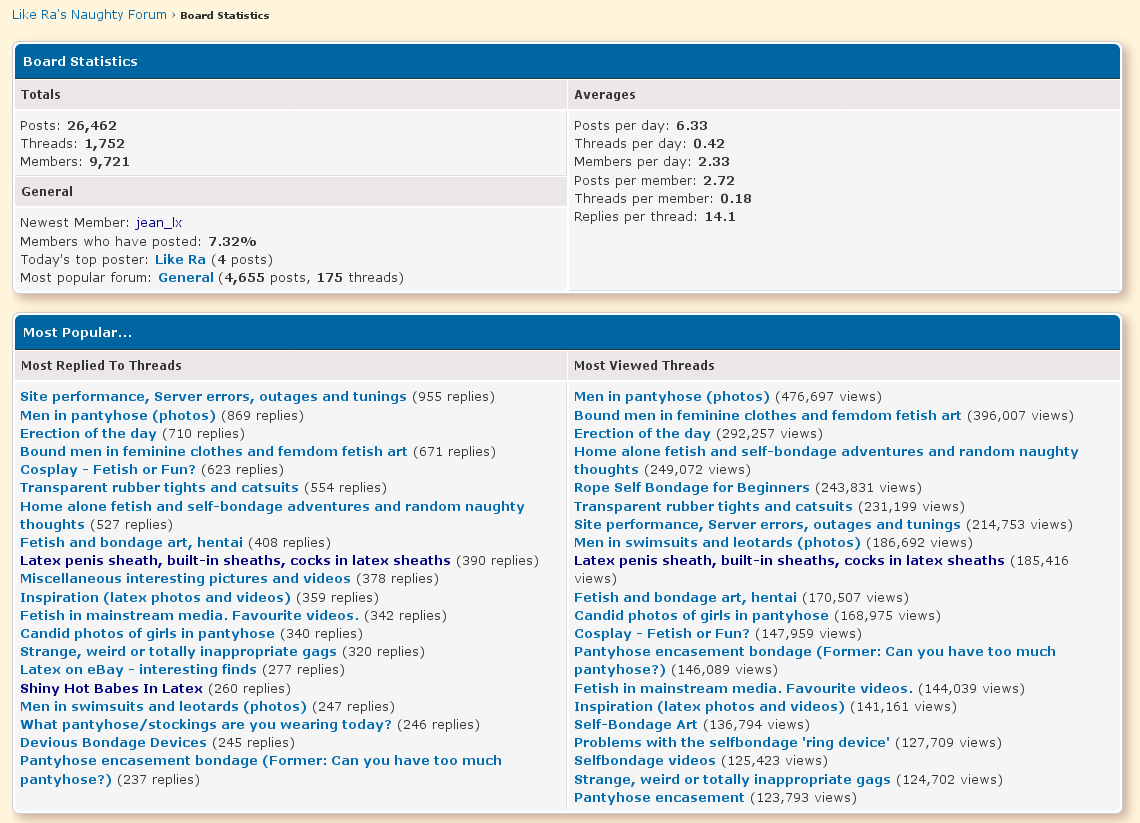Screen dimensions: 1140x823
Task: Open the Like Ra's Naughty Forum breadcrumb link
Action: pyautogui.click(x=90, y=15)
